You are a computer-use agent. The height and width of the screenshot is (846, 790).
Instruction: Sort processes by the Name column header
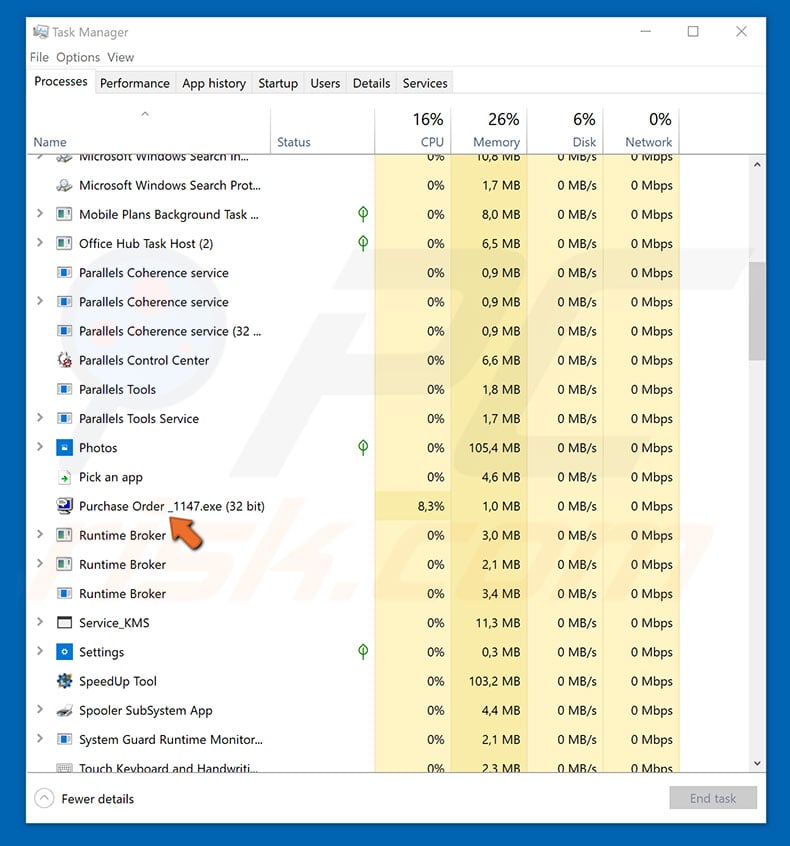click(148, 132)
